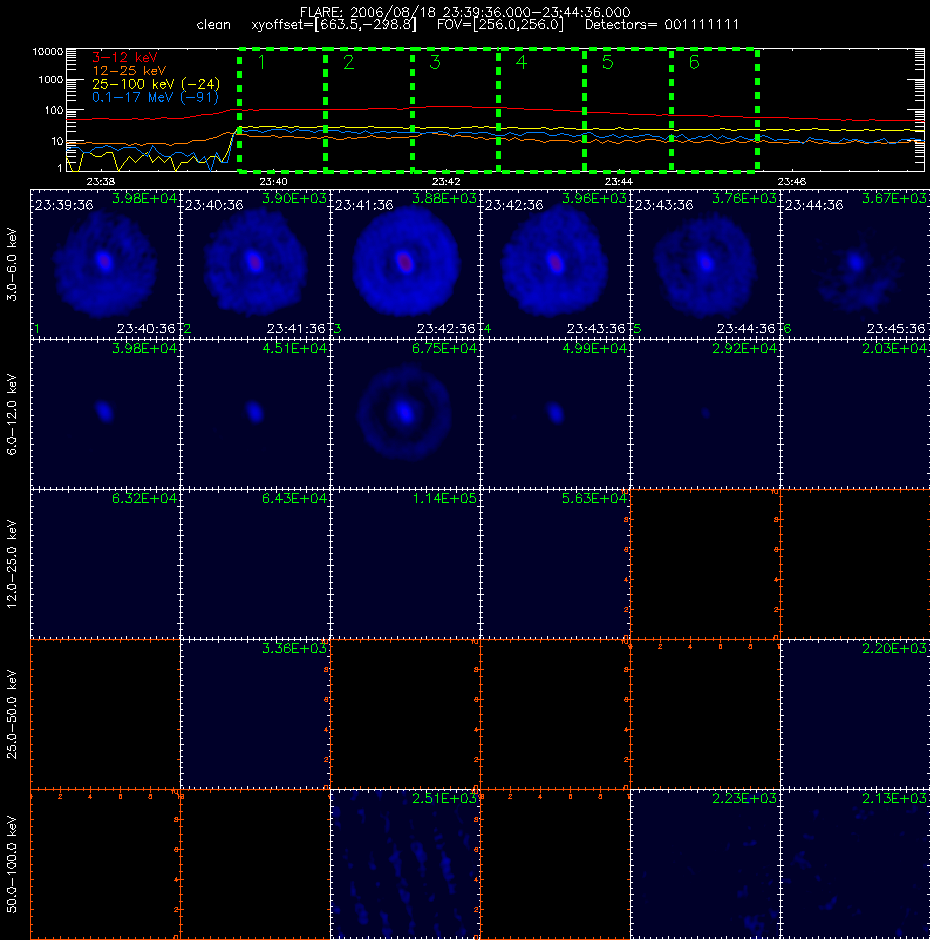This screenshot has width=930, height=940.
Task: Click the 50.0-100.0 keV image labeled 2.13E+03
Action: coord(856,864)
